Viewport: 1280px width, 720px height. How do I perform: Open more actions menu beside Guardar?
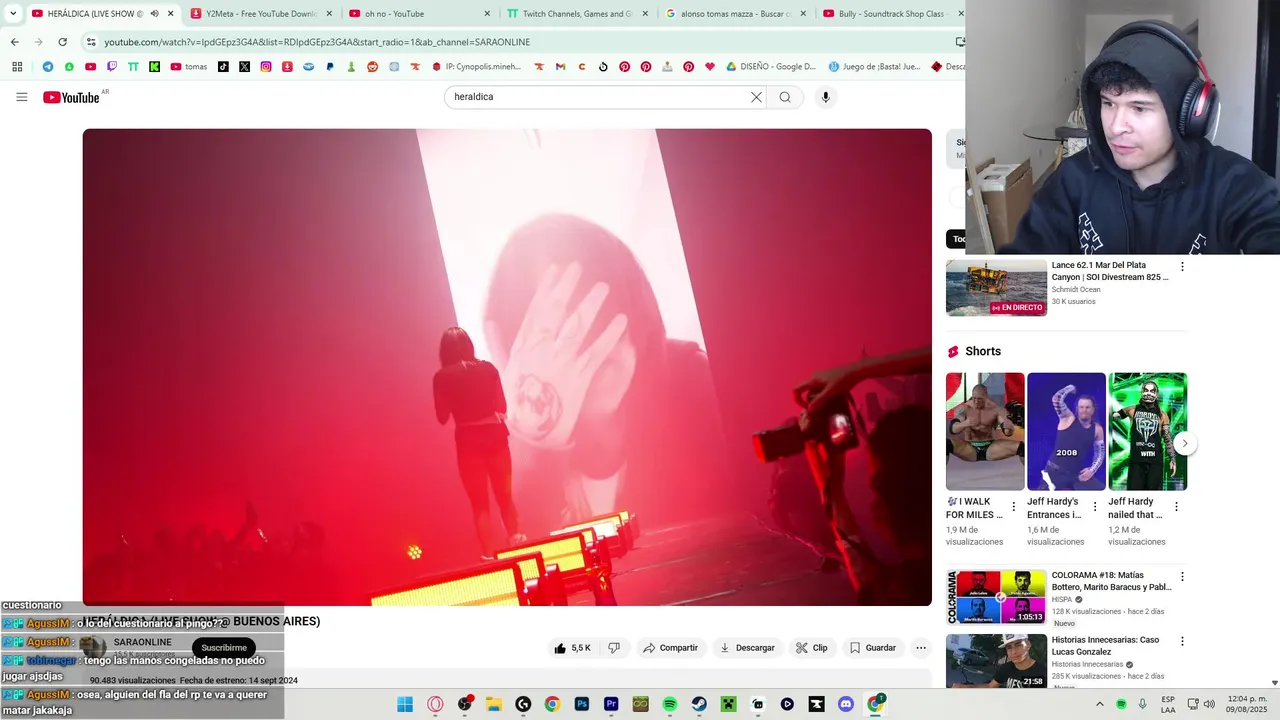[921, 648]
